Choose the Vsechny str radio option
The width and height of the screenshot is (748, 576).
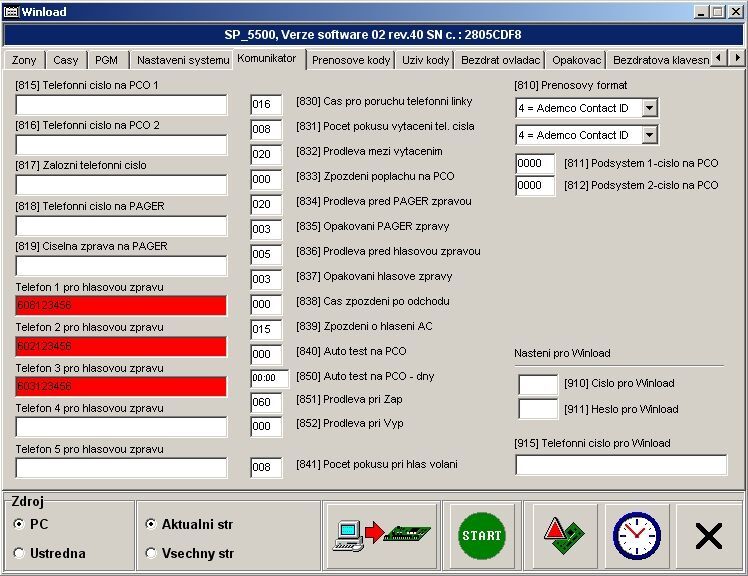(151, 553)
